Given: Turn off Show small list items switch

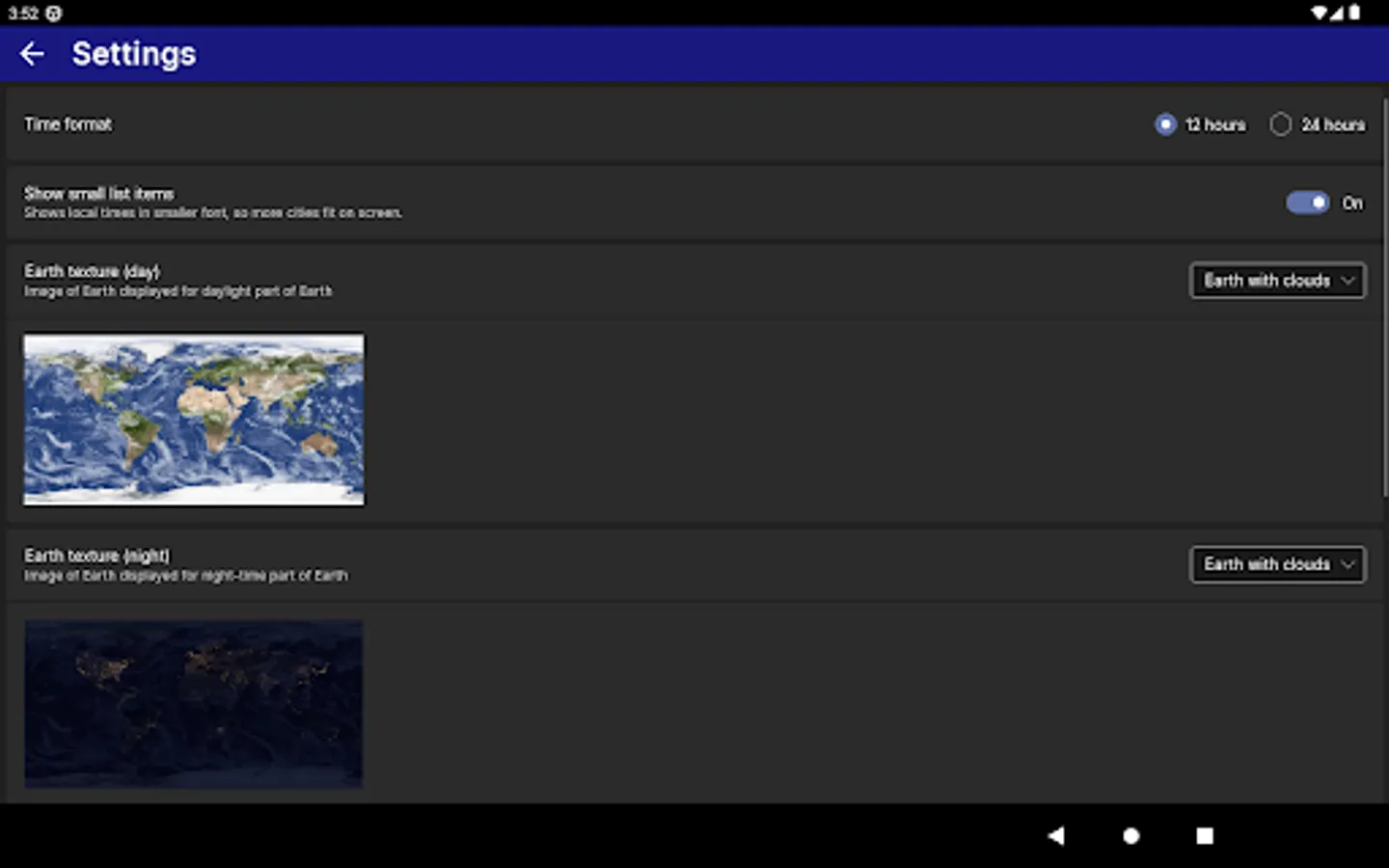Looking at the screenshot, I should 1308,203.
